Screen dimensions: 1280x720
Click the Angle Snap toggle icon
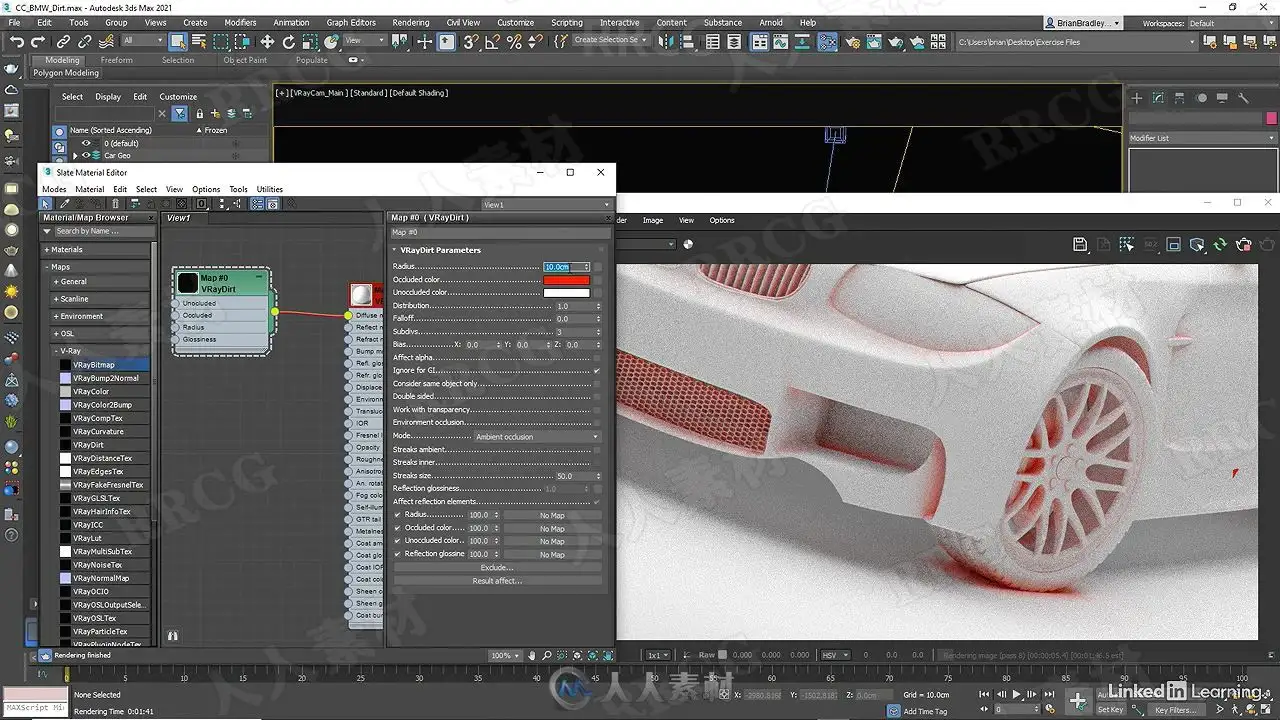492,41
